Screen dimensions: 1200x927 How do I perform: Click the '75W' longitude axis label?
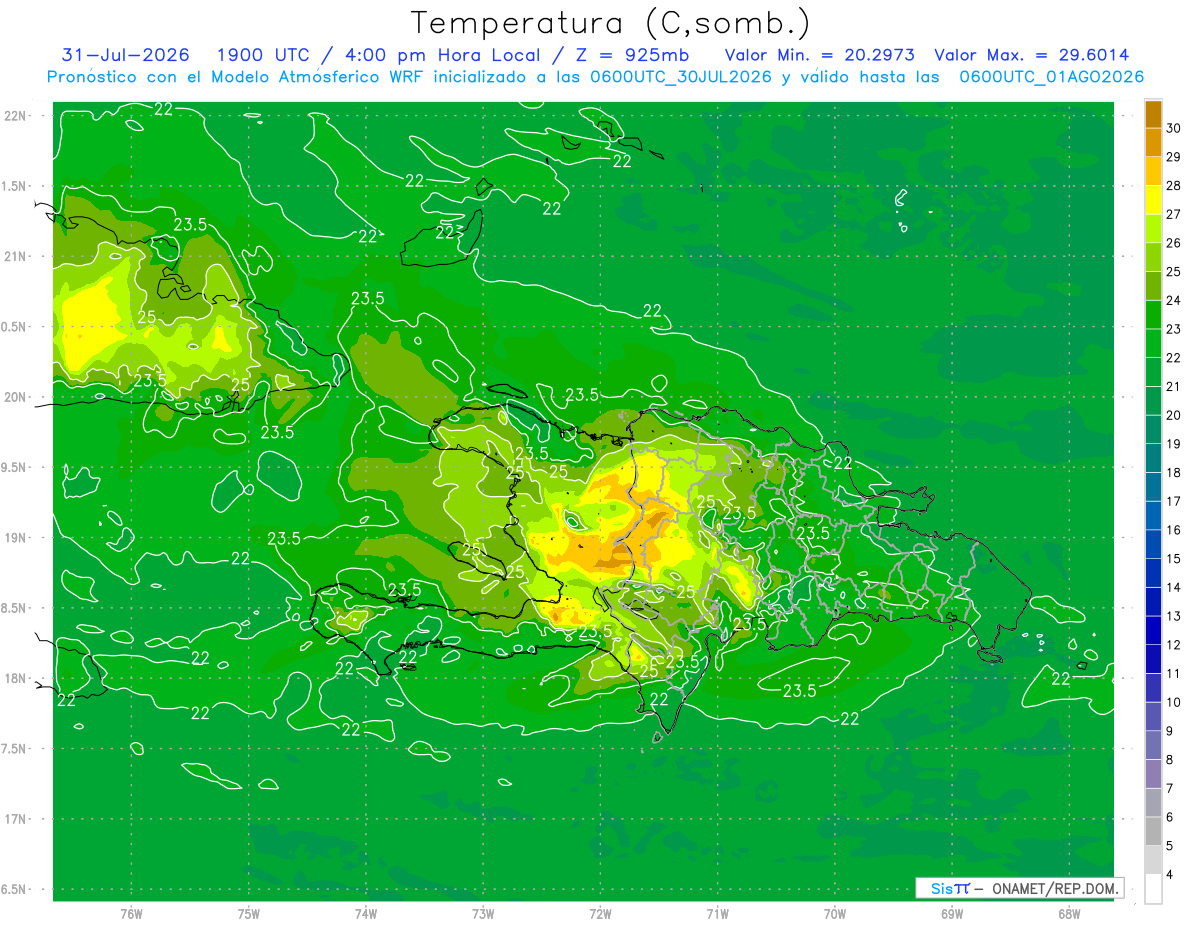(249, 914)
